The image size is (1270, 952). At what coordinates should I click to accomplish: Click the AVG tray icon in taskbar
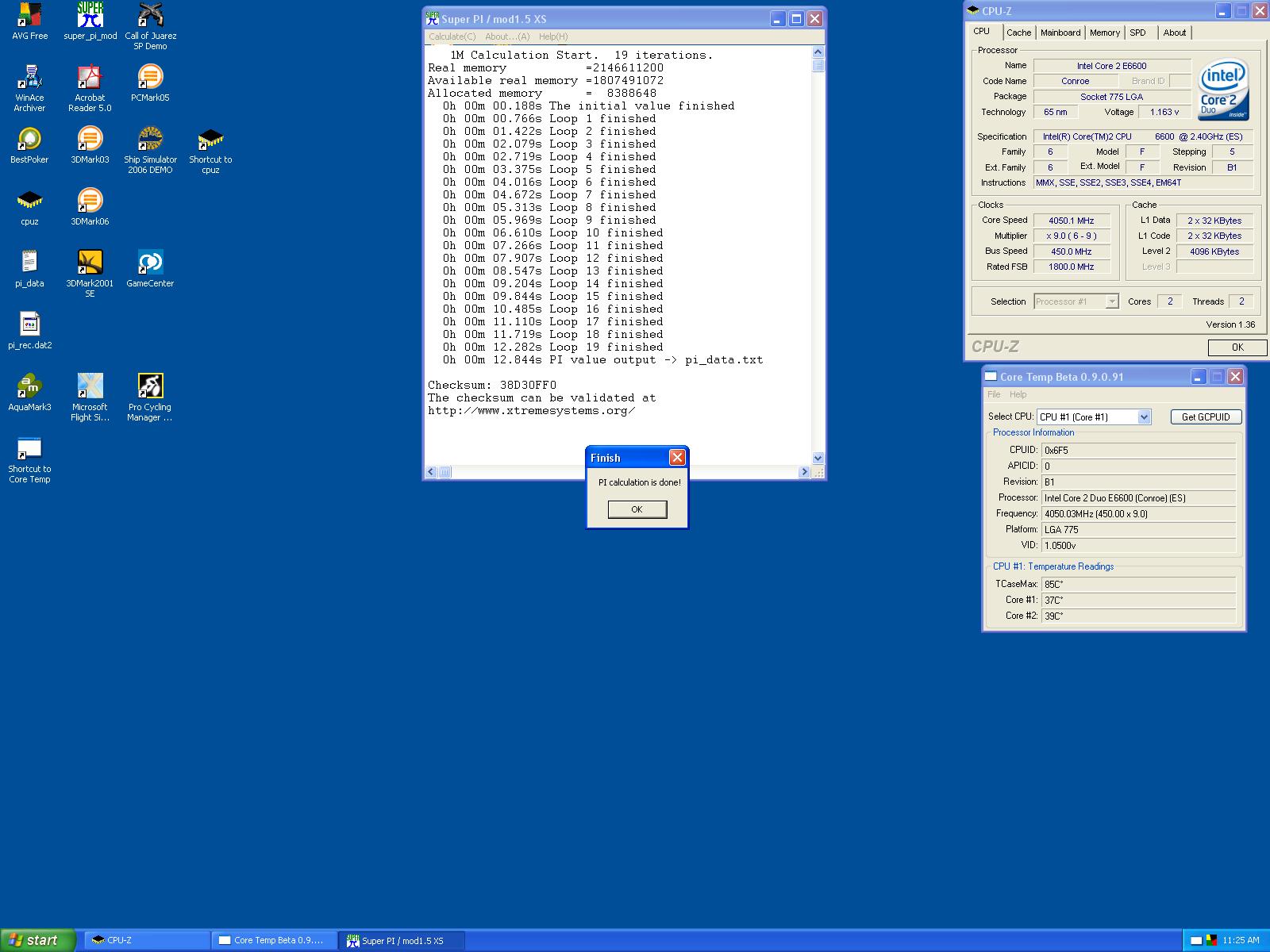point(1211,940)
